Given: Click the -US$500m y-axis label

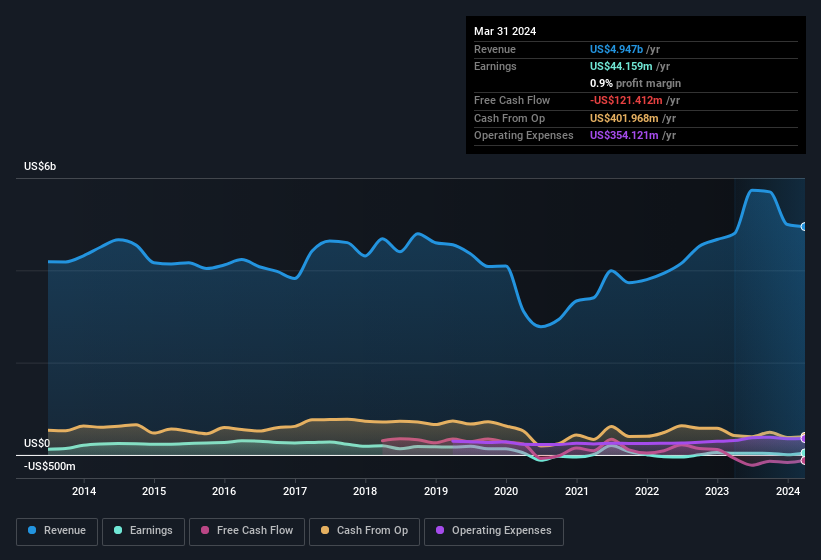Looking at the screenshot, I should (50, 466).
